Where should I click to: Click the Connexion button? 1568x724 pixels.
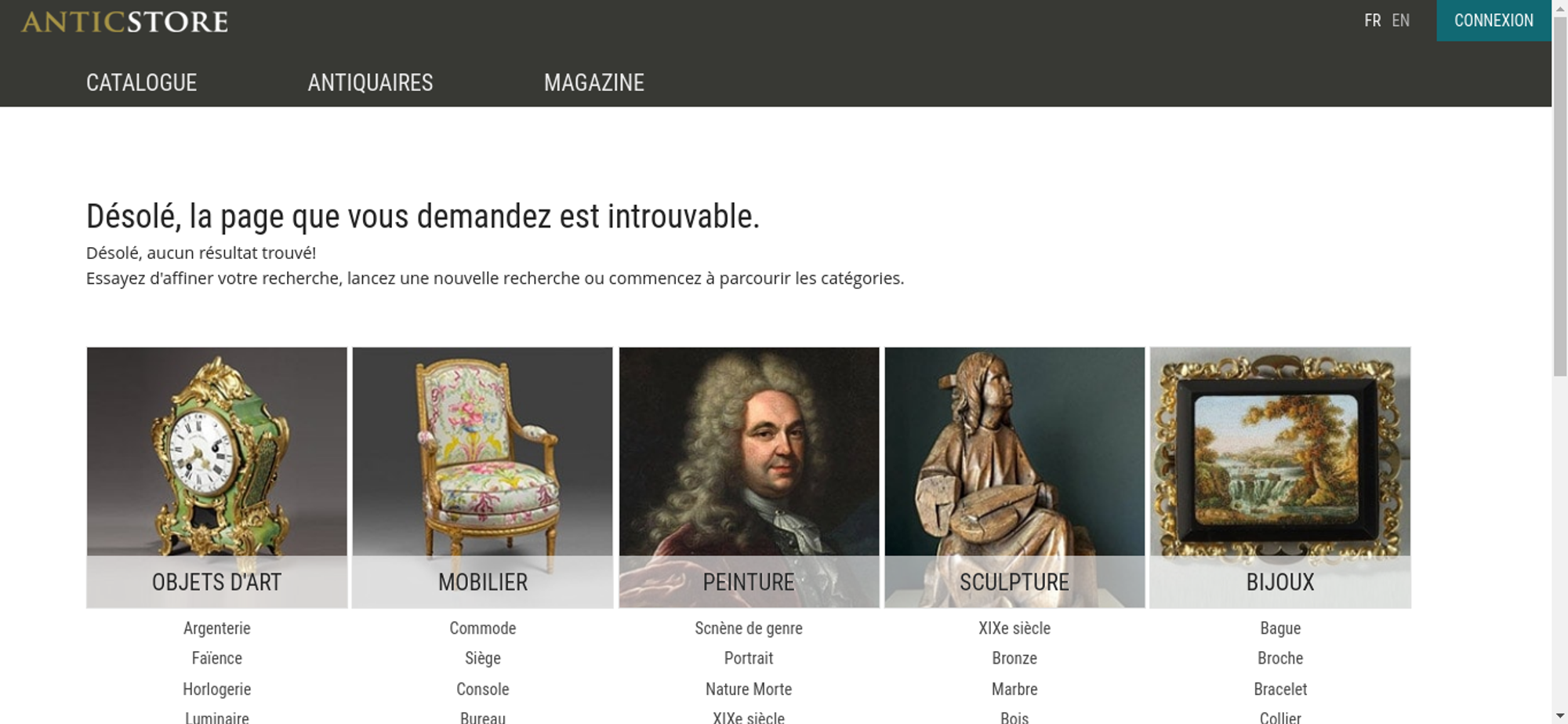[x=1494, y=20]
